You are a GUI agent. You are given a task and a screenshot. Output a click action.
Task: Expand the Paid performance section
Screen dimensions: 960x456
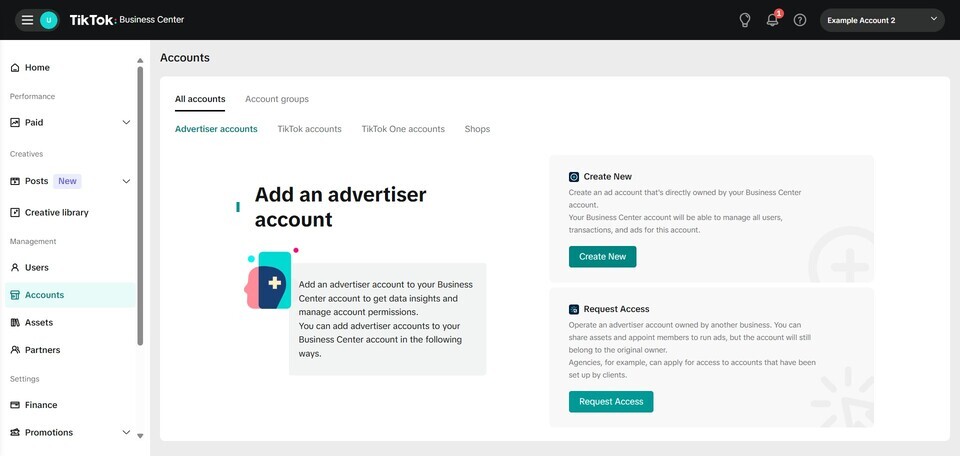pos(126,123)
